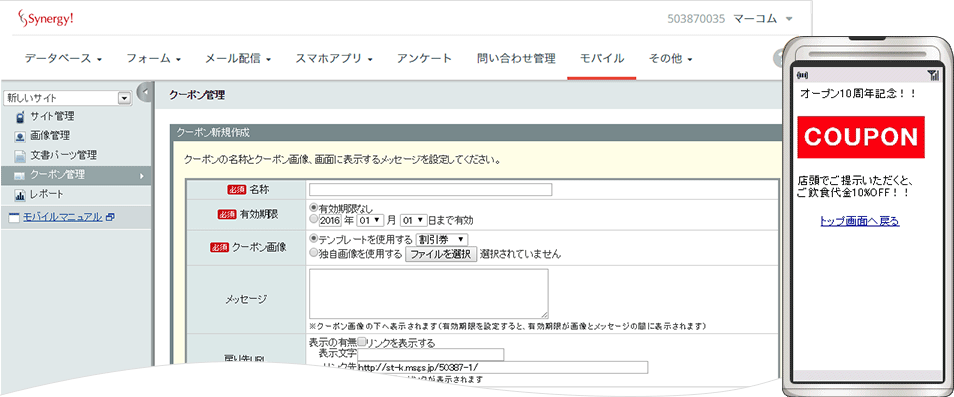The height and width of the screenshot is (397, 954).
Task: Select the モバイル tab
Action: pyautogui.click(x=602, y=59)
